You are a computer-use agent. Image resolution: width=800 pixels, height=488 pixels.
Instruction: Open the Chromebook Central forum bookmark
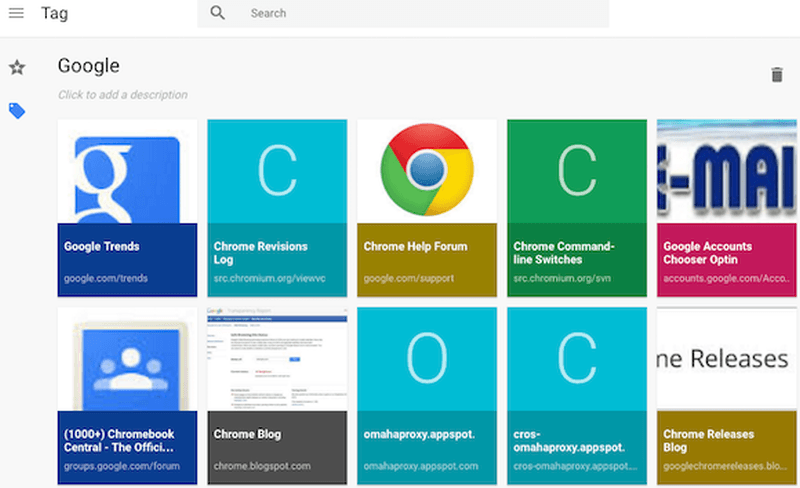tap(127, 441)
